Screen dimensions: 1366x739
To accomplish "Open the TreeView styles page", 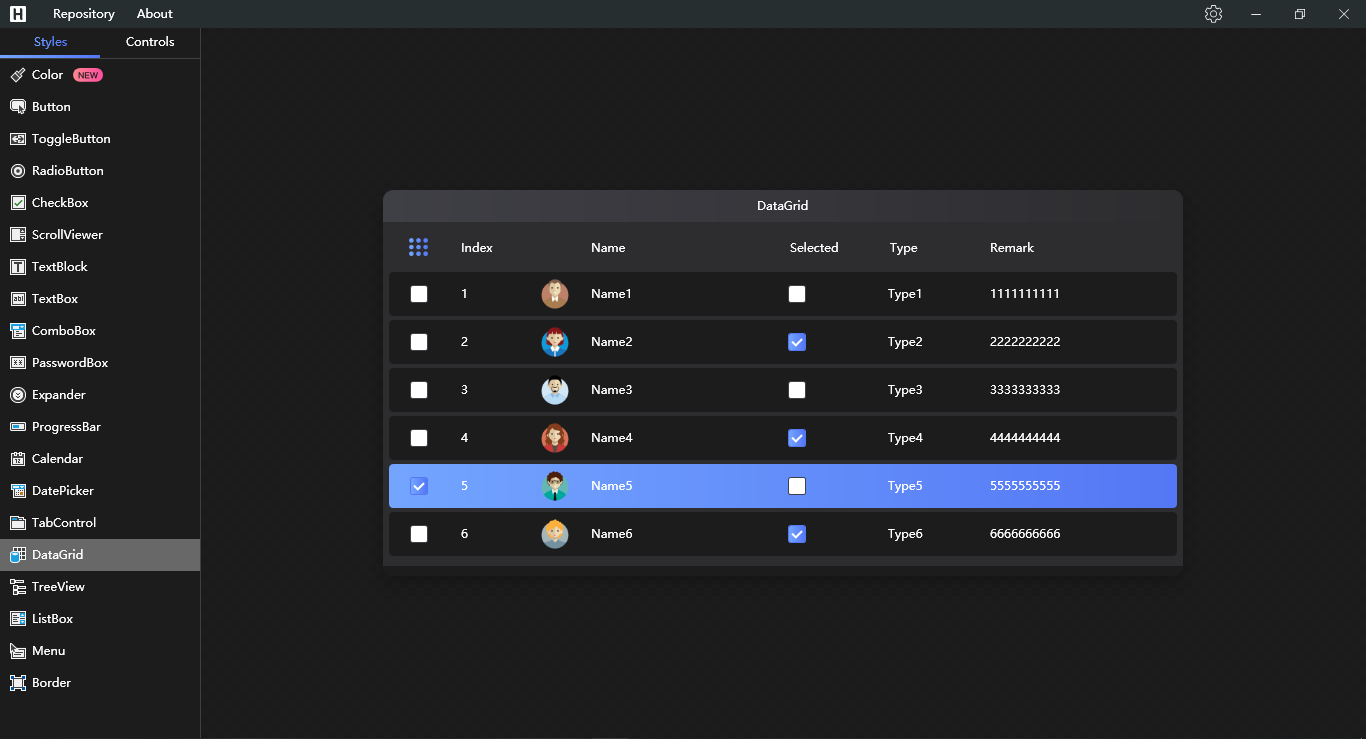I will (58, 586).
